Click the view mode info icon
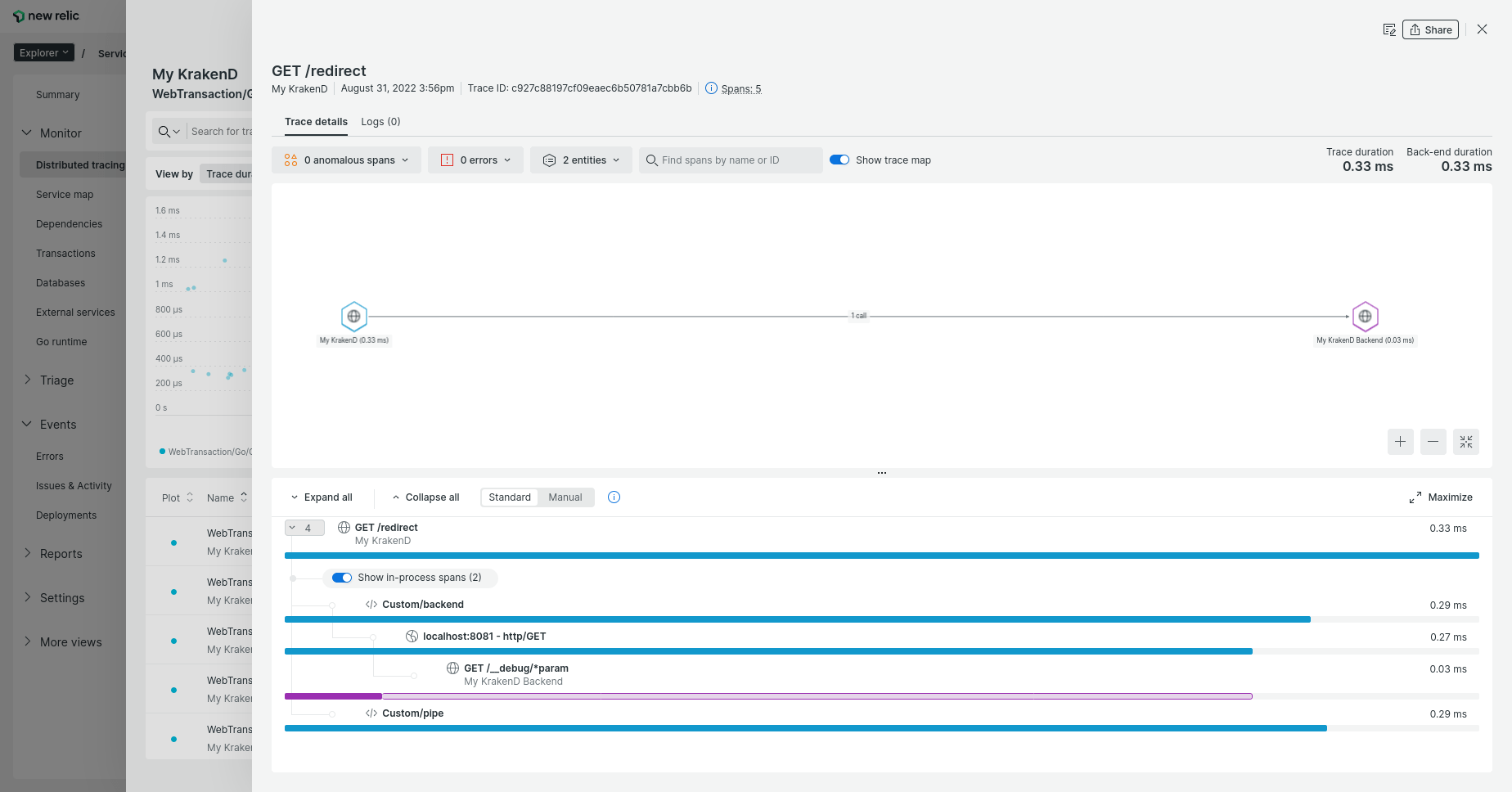The height and width of the screenshot is (792, 1512). (x=614, y=497)
